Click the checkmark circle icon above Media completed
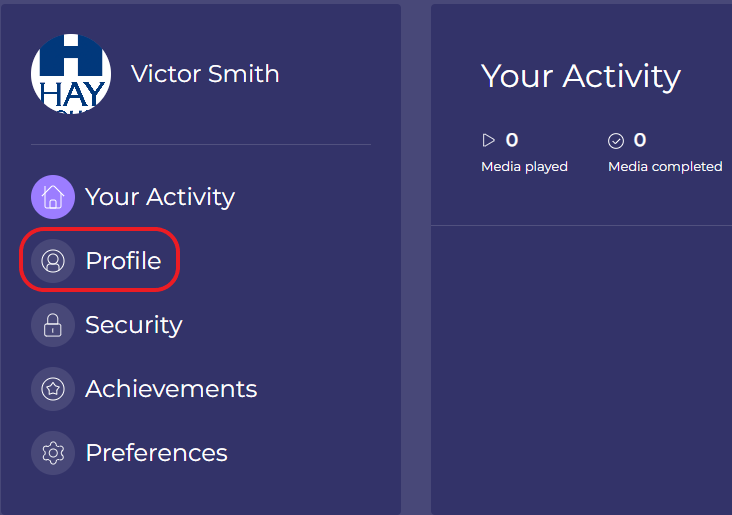The width and height of the screenshot is (732, 515). (616, 141)
